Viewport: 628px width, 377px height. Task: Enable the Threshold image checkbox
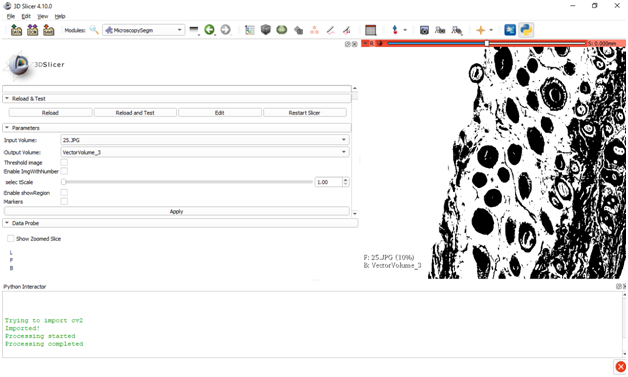tap(64, 162)
